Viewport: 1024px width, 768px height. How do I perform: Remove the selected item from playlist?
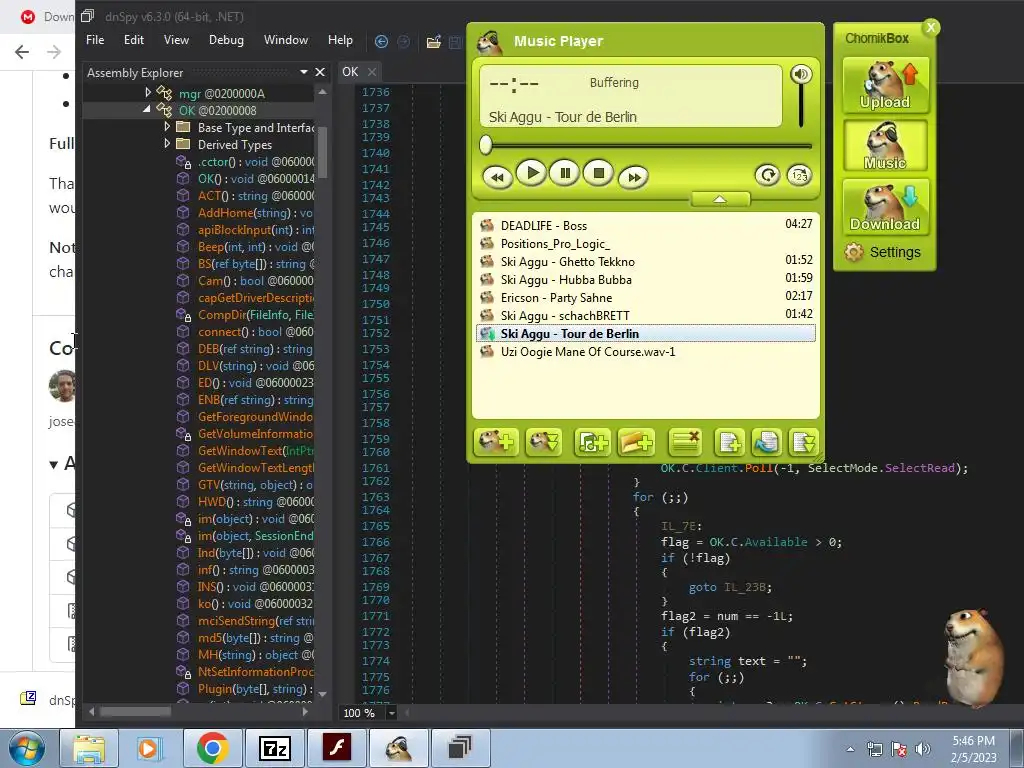point(685,443)
